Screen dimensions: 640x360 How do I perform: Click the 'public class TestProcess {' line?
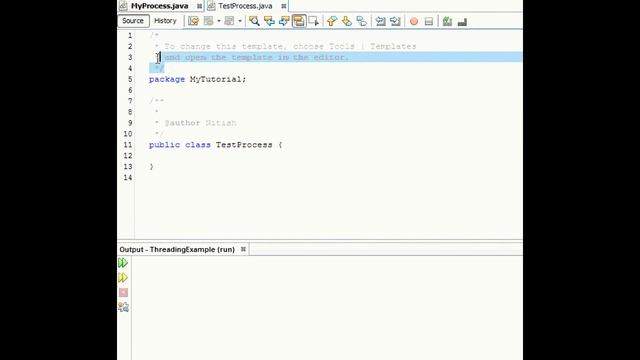pyautogui.click(x=216, y=145)
